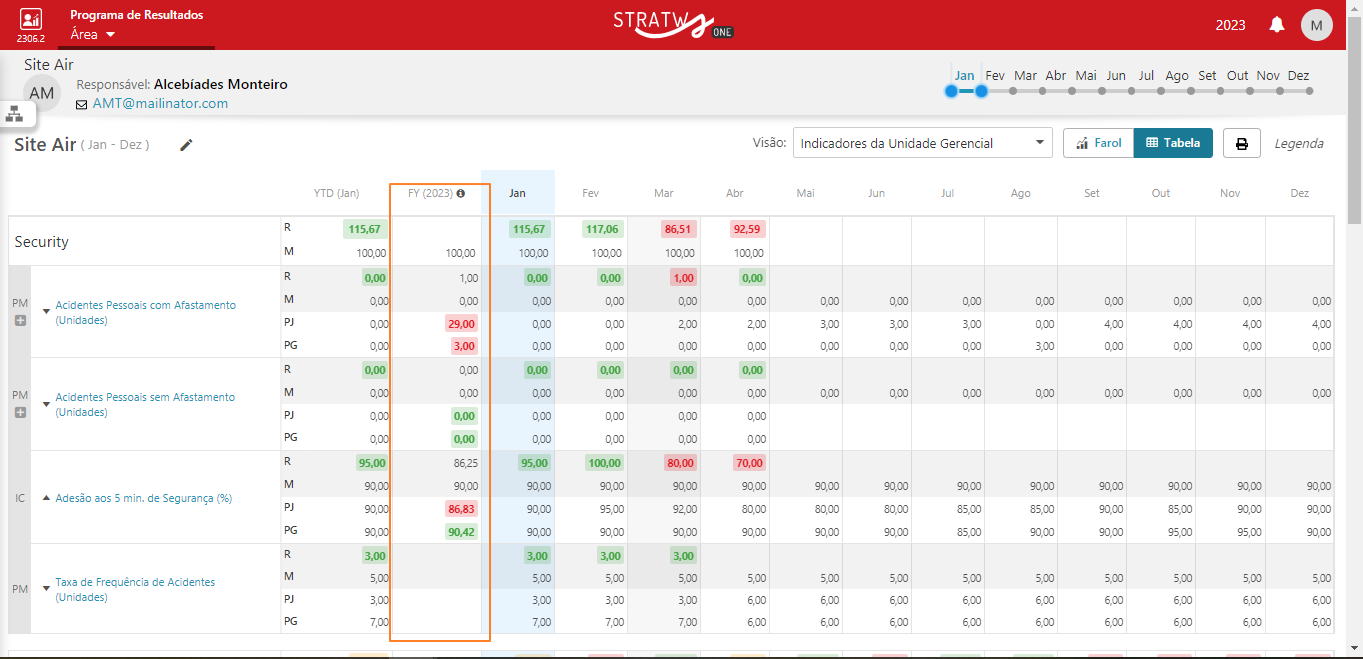
Task: Select Ago on the month timeline
Action: pos(1177,75)
